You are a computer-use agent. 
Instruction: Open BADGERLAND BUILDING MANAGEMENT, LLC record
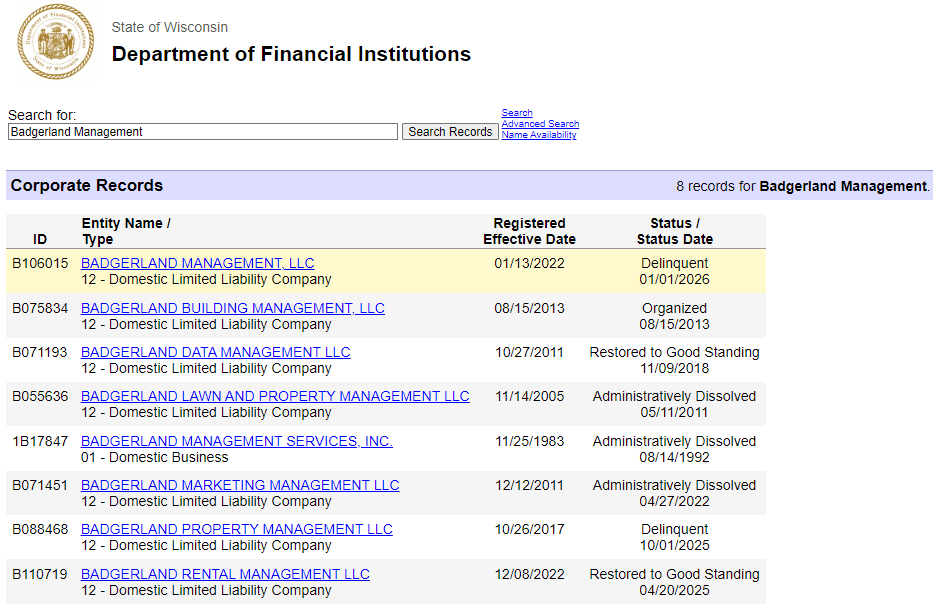pos(233,308)
